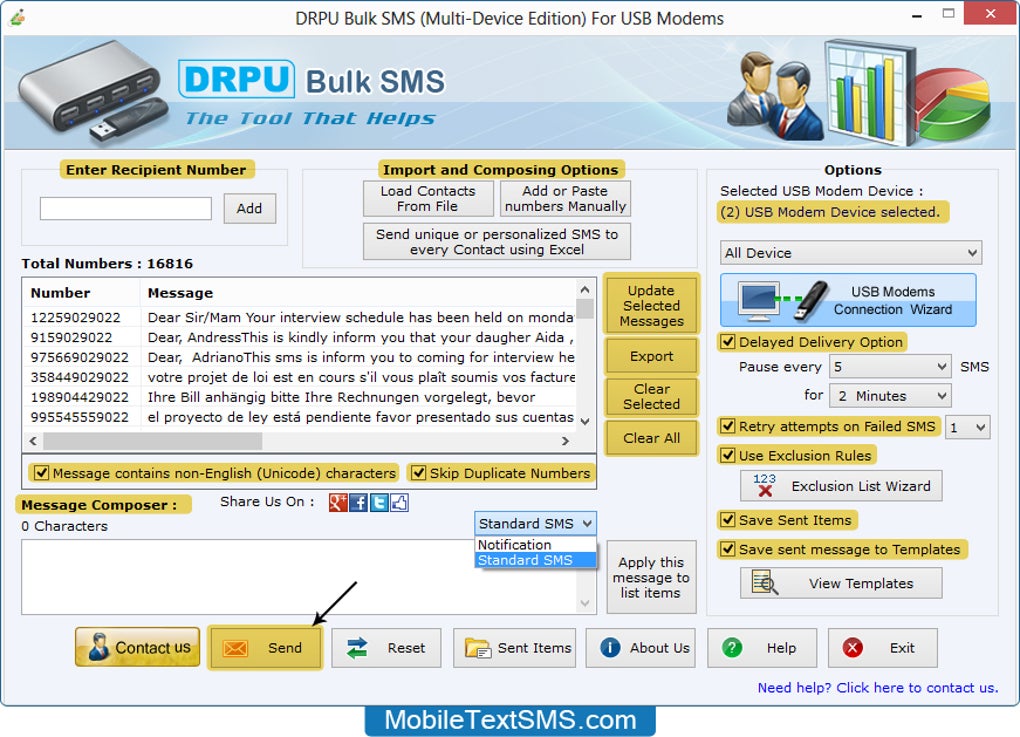
Task: Collapse the Standard SMS message type dropdown
Action: coord(535,524)
